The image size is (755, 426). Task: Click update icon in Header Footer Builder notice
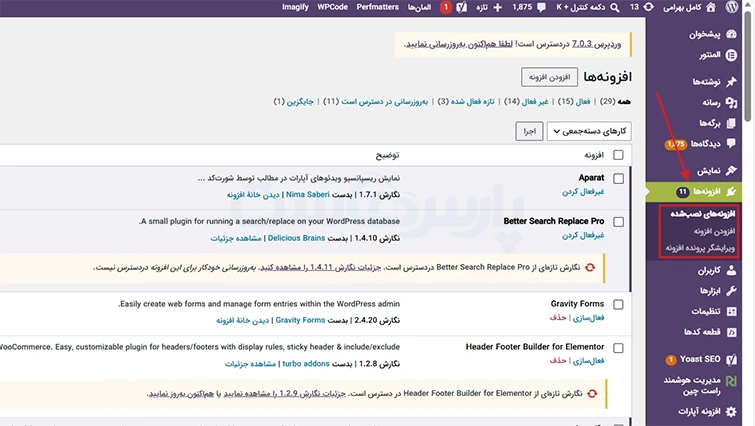[x=592, y=394]
